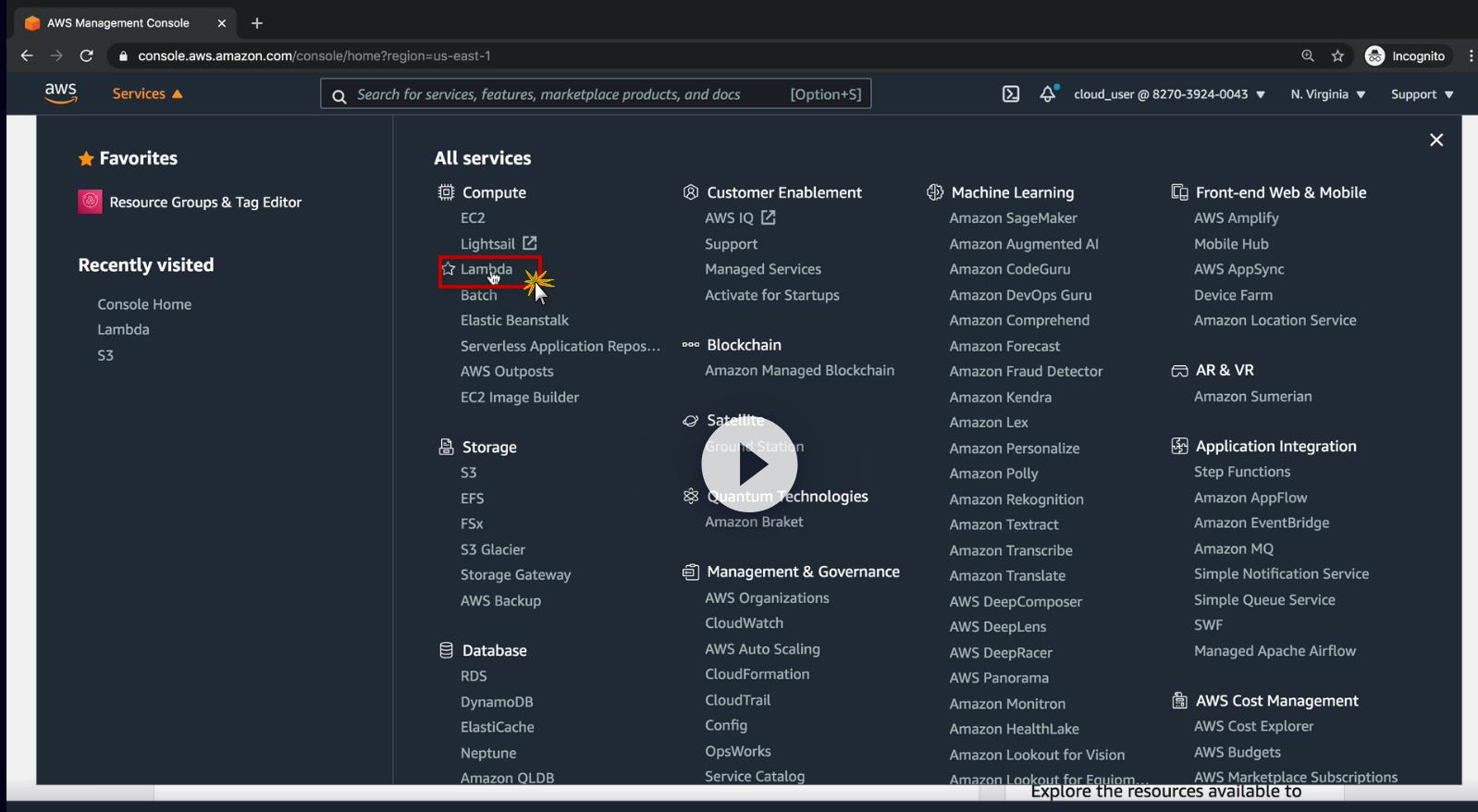Image resolution: width=1478 pixels, height=812 pixels.
Task: Click the services search field
Action: point(564,93)
